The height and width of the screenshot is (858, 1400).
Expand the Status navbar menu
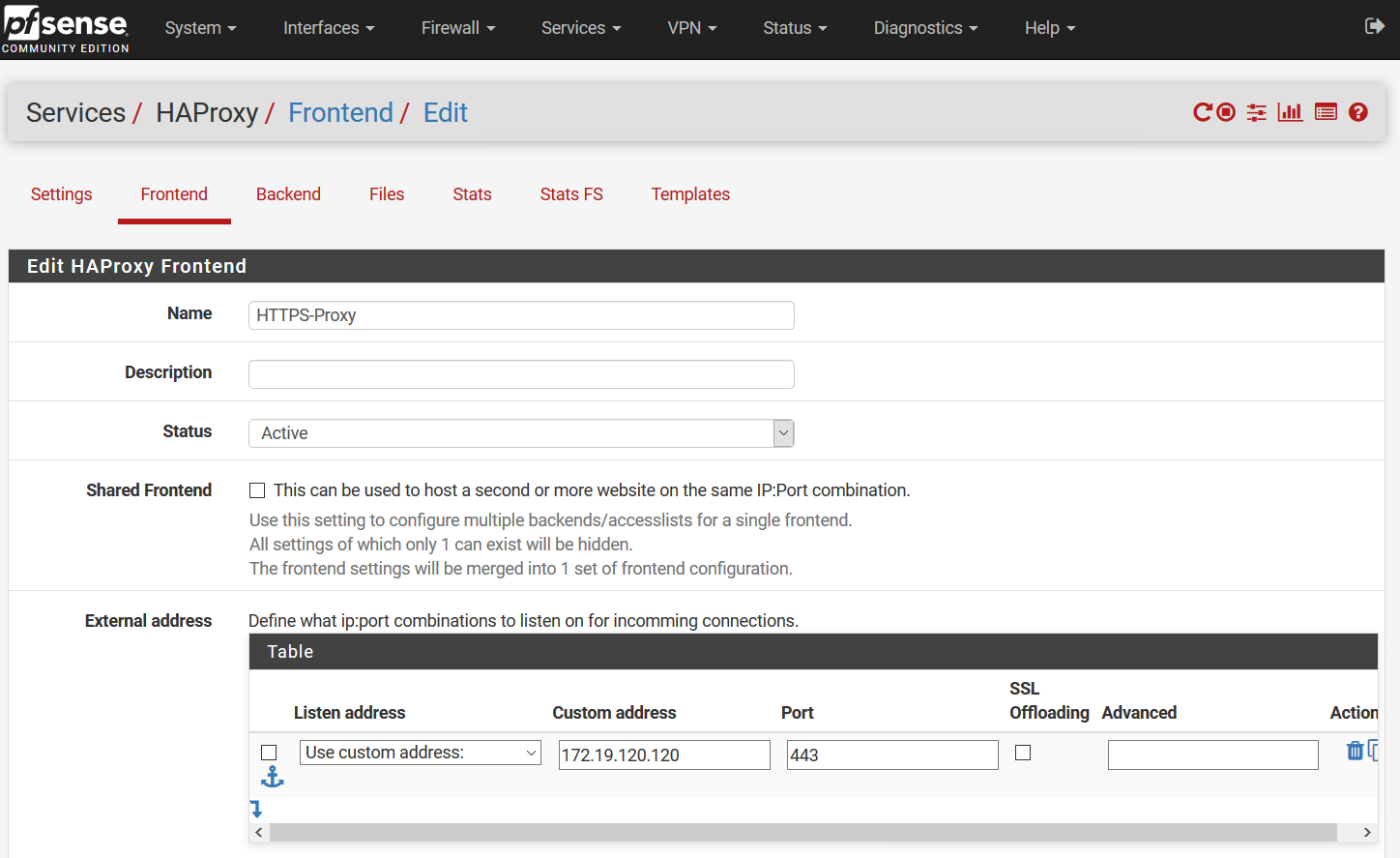[795, 28]
